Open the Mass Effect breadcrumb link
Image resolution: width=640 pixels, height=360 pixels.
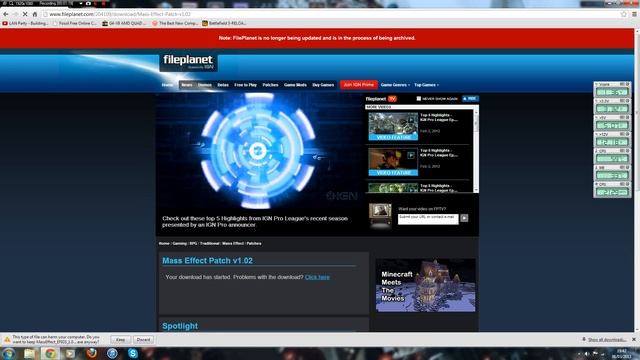coord(233,243)
